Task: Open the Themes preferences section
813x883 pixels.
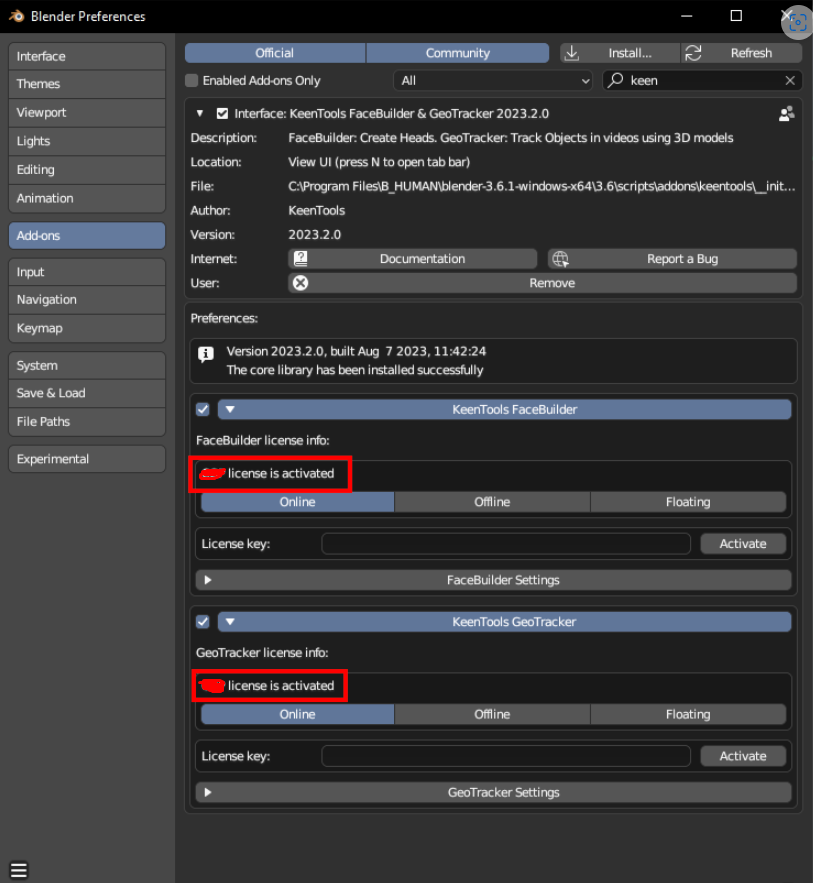Action: pos(87,84)
